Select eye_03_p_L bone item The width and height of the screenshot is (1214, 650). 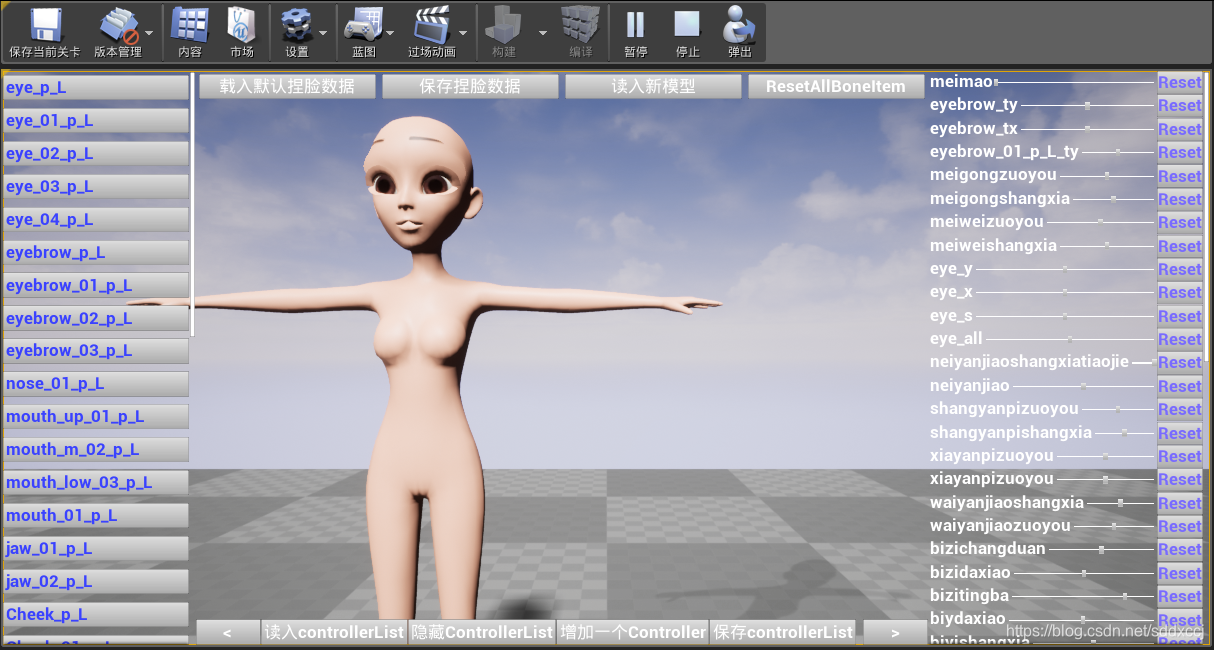[96, 187]
